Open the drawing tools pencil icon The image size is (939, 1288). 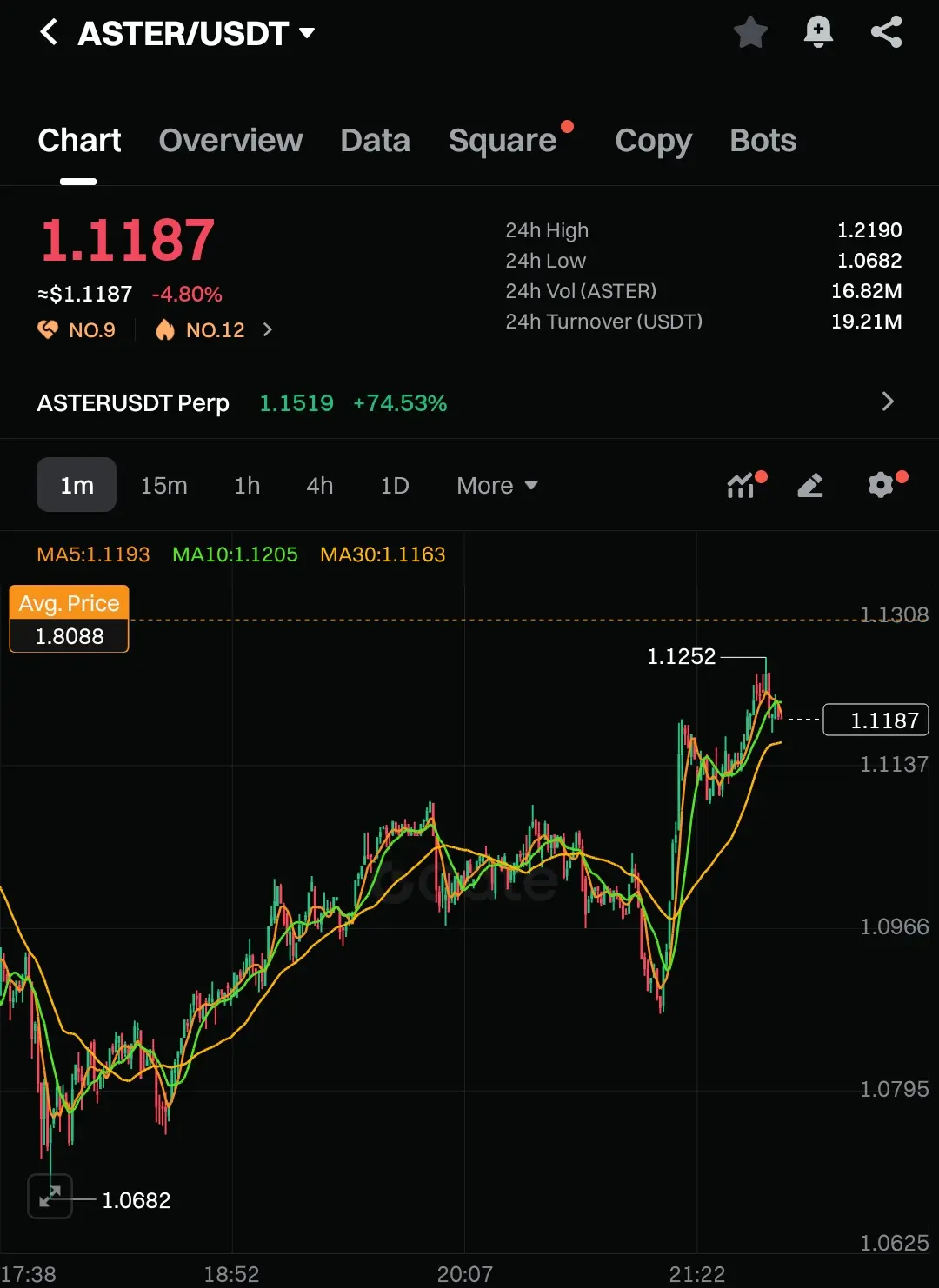point(810,485)
